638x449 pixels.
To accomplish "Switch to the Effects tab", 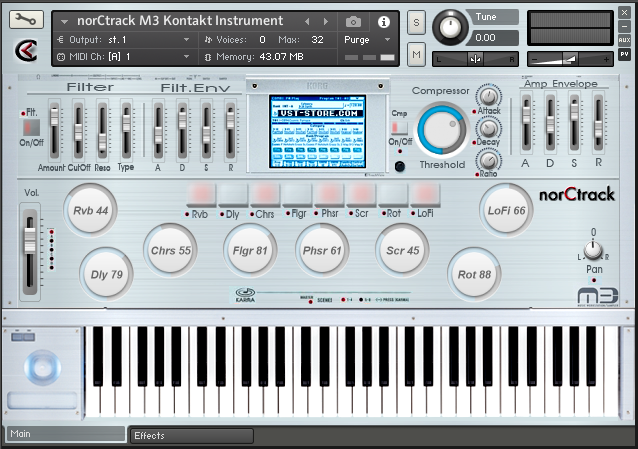I will click(190, 436).
